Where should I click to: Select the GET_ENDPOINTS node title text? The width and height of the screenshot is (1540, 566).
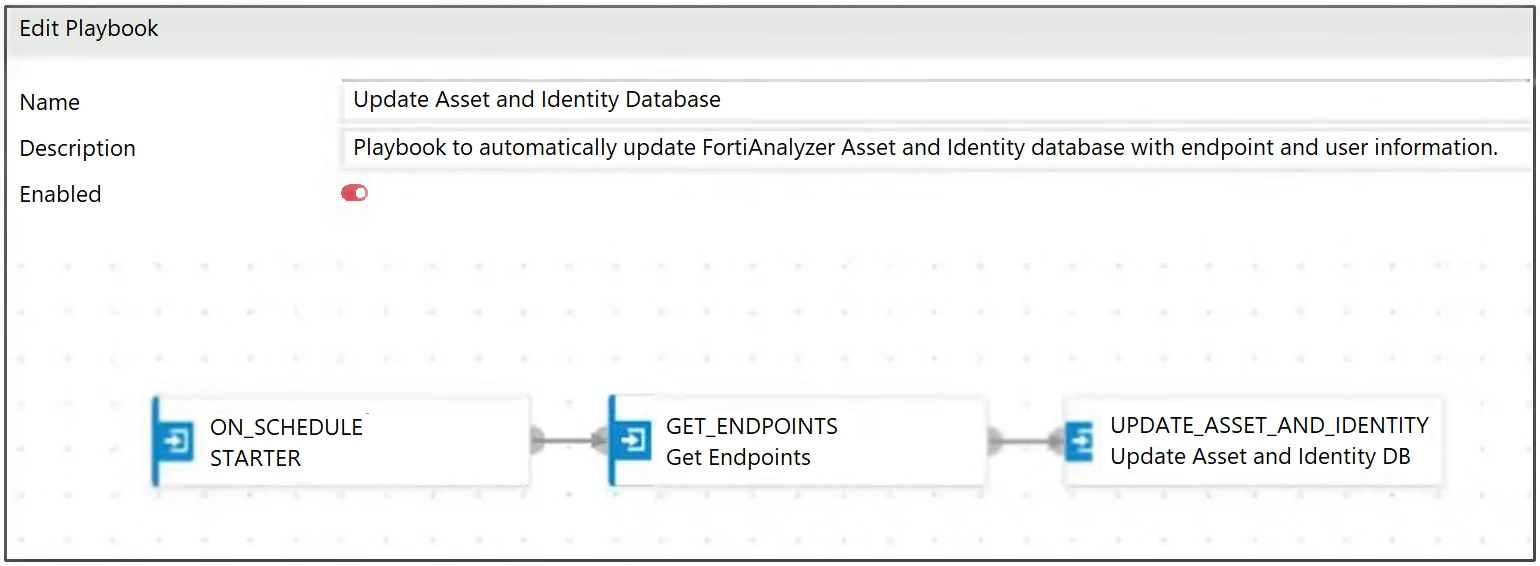pos(751,426)
